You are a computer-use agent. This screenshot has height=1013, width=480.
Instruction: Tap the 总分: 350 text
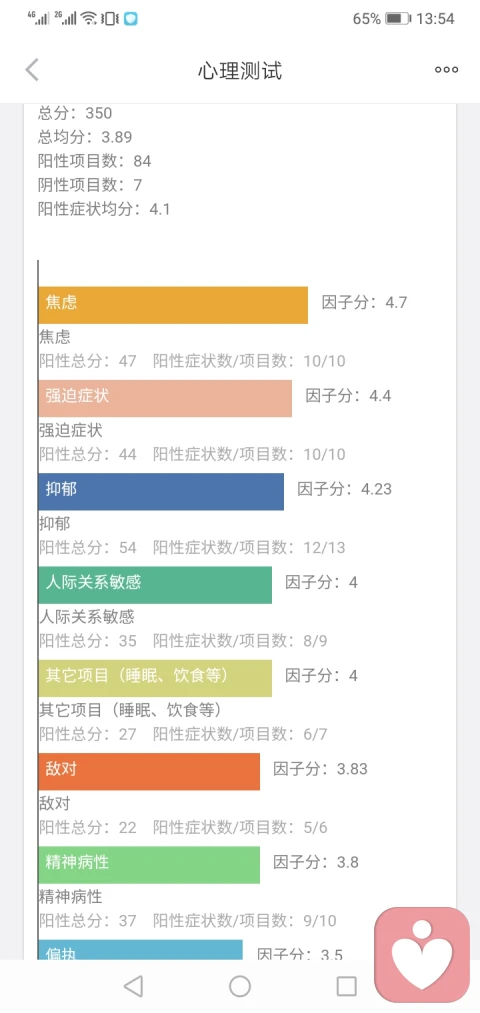(x=75, y=113)
